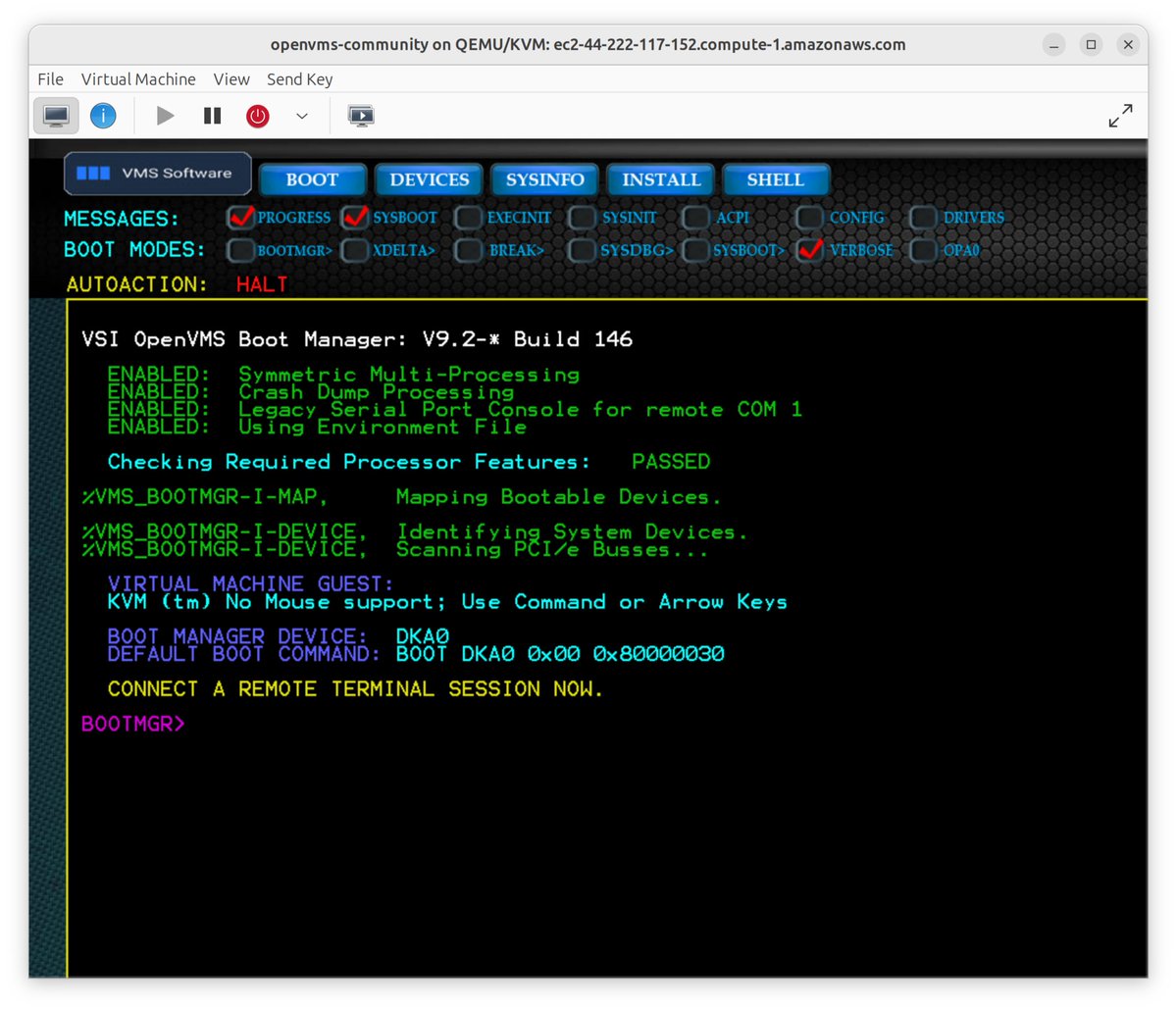Viewport: 1176px width, 1010px height.
Task: Click the PASSED status text
Action: coord(671,461)
